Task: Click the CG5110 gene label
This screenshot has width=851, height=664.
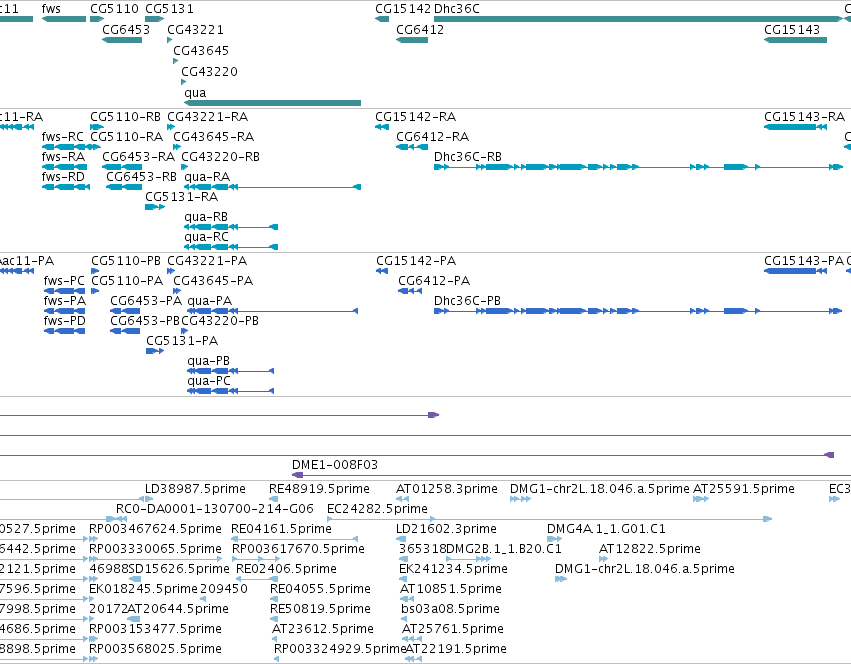Action: click(115, 9)
